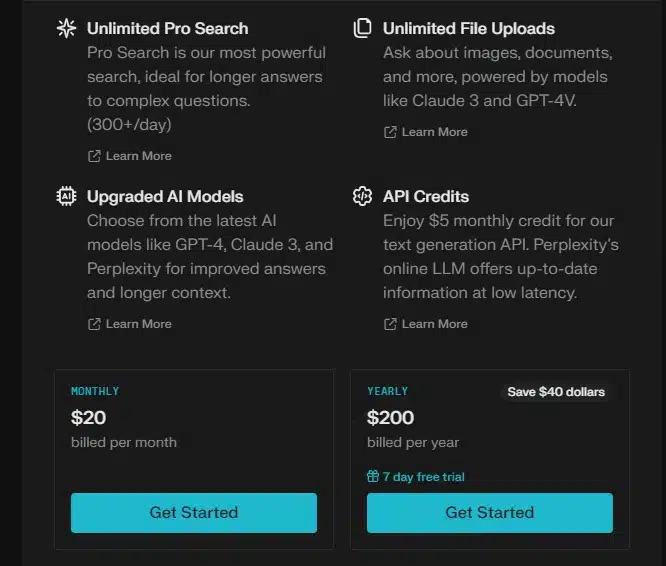Click the 7 day free trial text
Screen dimensions: 666x566
click(423, 477)
